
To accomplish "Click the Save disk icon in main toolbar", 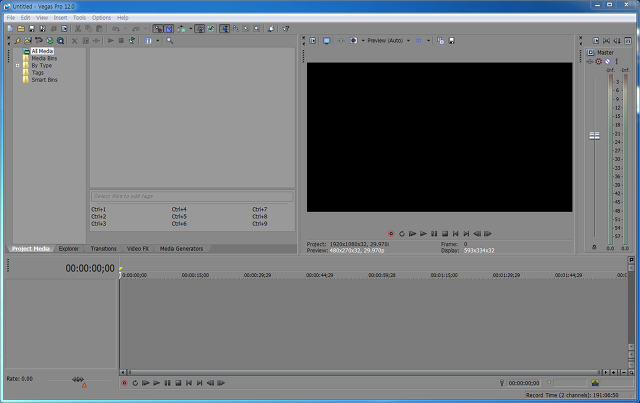I will 31,29.
